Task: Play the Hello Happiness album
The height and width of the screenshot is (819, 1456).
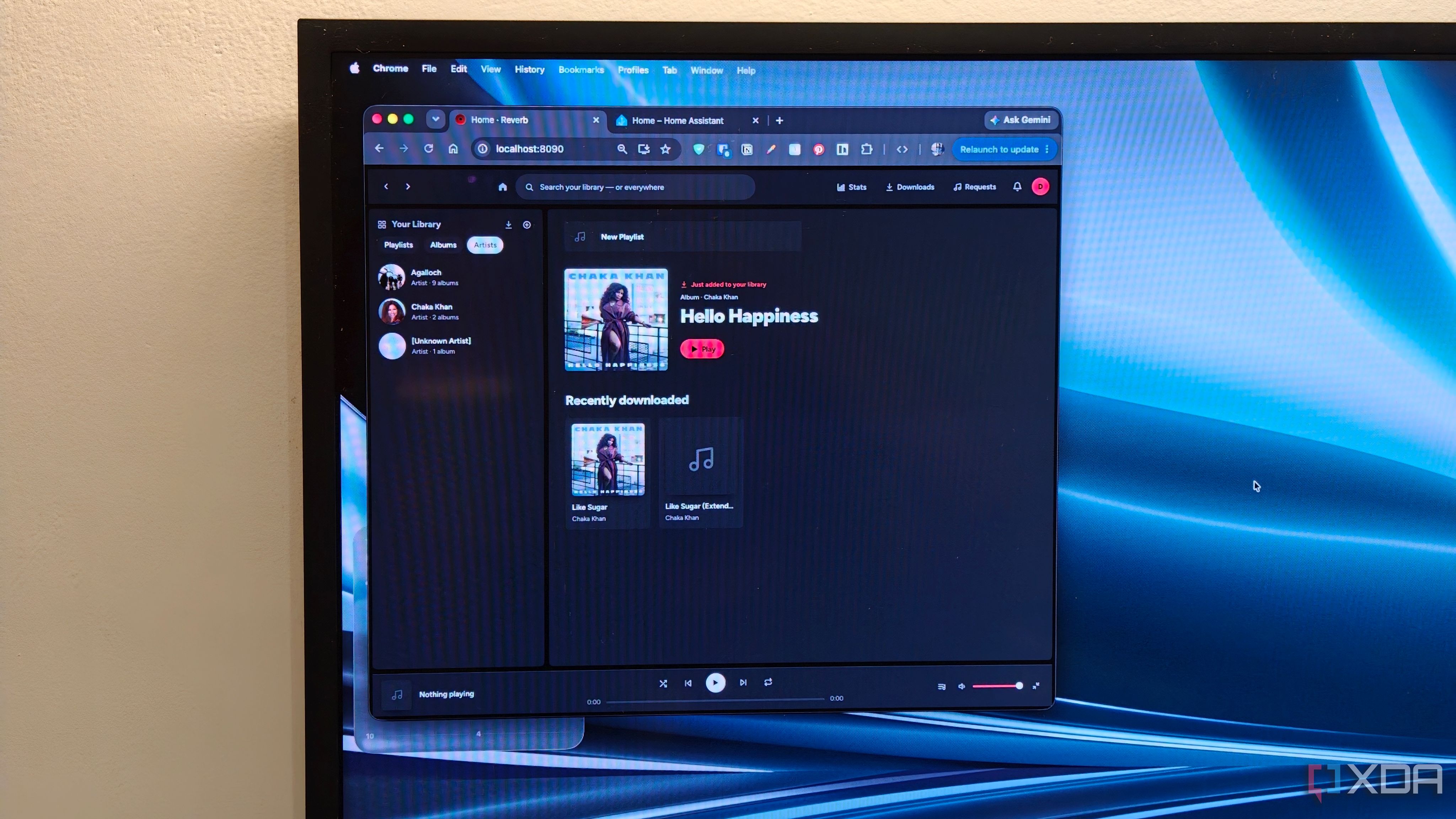Action: 702,349
